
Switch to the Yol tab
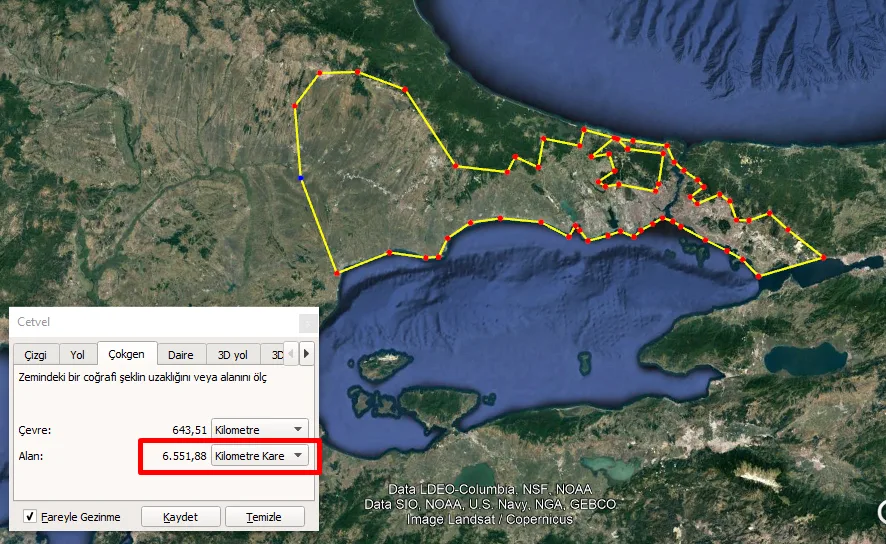(x=77, y=355)
